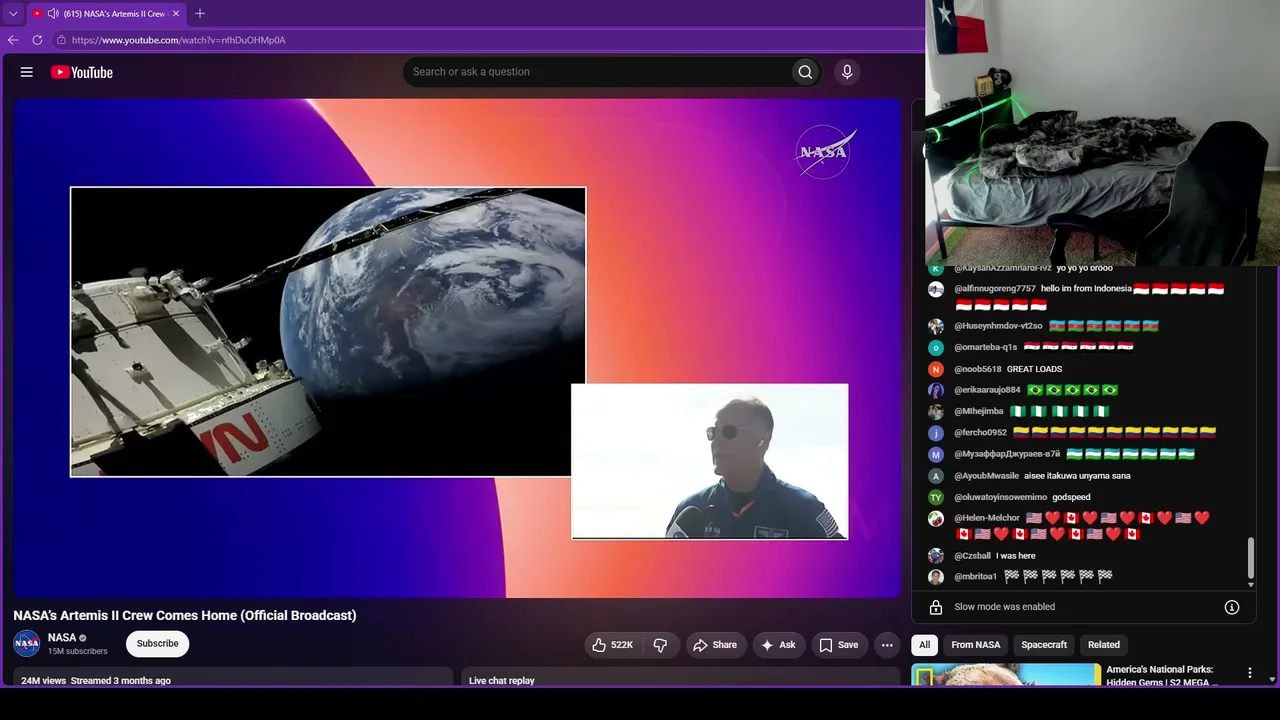
Task: Open the browser tab search dropdown
Action: (x=13, y=14)
